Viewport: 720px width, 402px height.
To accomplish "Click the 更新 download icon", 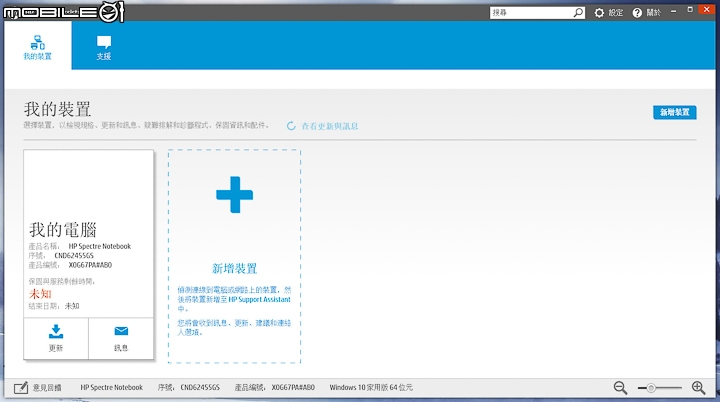I will point(56,331).
